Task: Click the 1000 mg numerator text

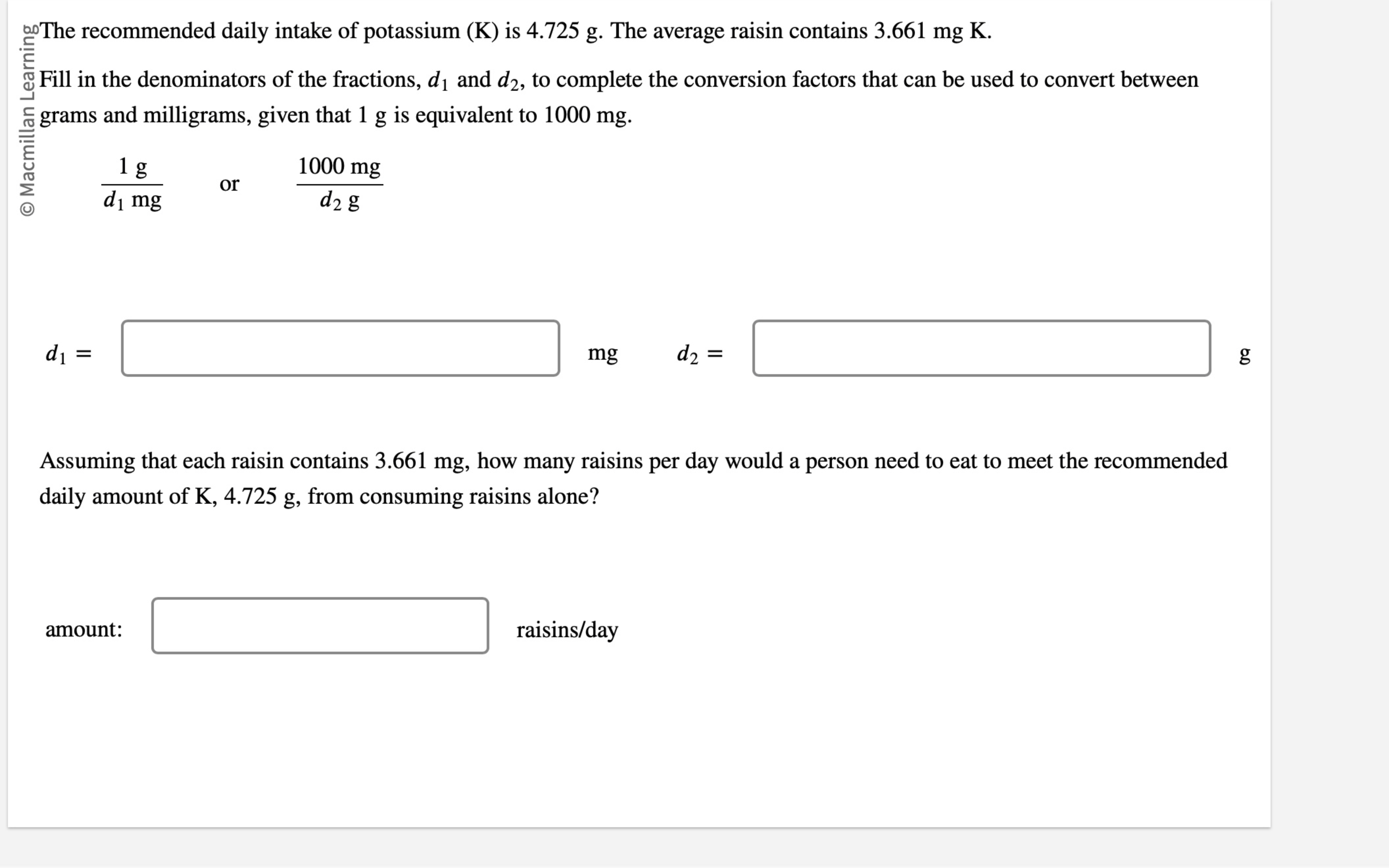Action: 339,166
